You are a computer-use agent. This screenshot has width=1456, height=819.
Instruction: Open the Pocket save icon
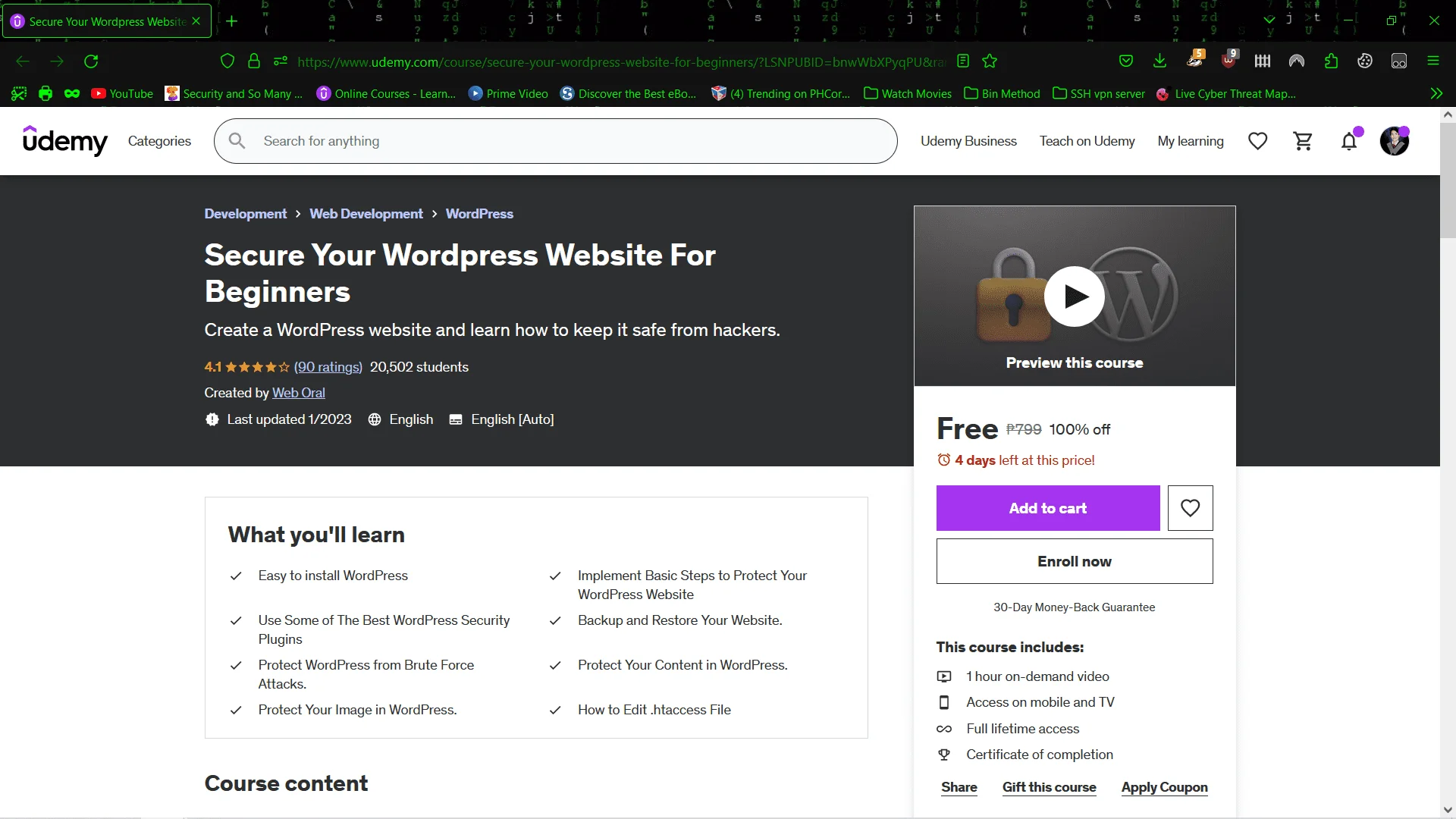1126,61
